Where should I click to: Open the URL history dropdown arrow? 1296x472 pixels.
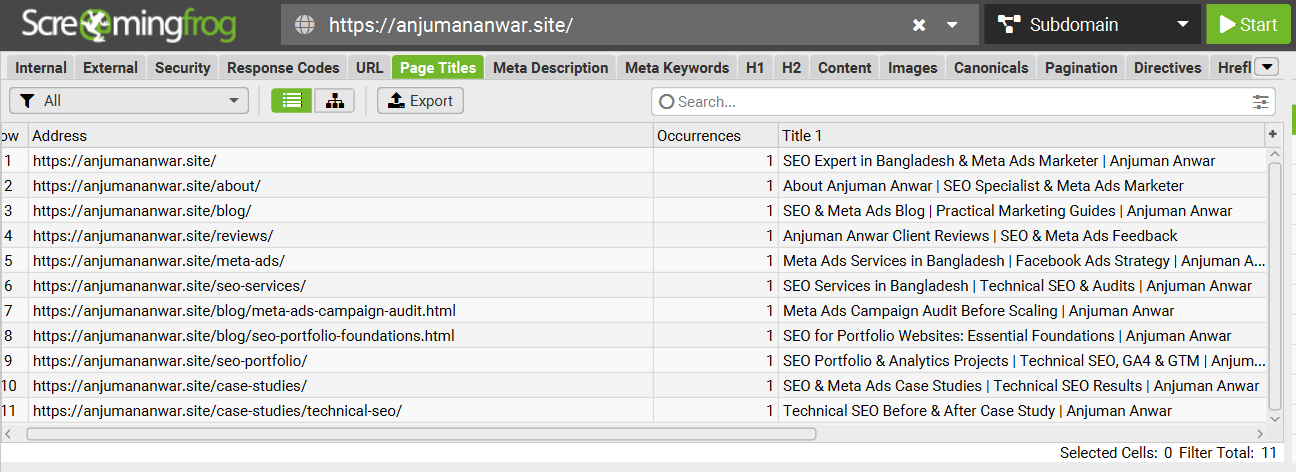pos(953,25)
